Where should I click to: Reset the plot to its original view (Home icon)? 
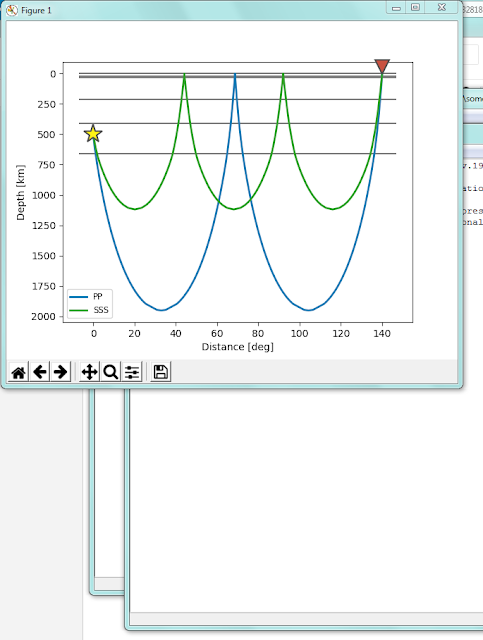pyautogui.click(x=18, y=372)
